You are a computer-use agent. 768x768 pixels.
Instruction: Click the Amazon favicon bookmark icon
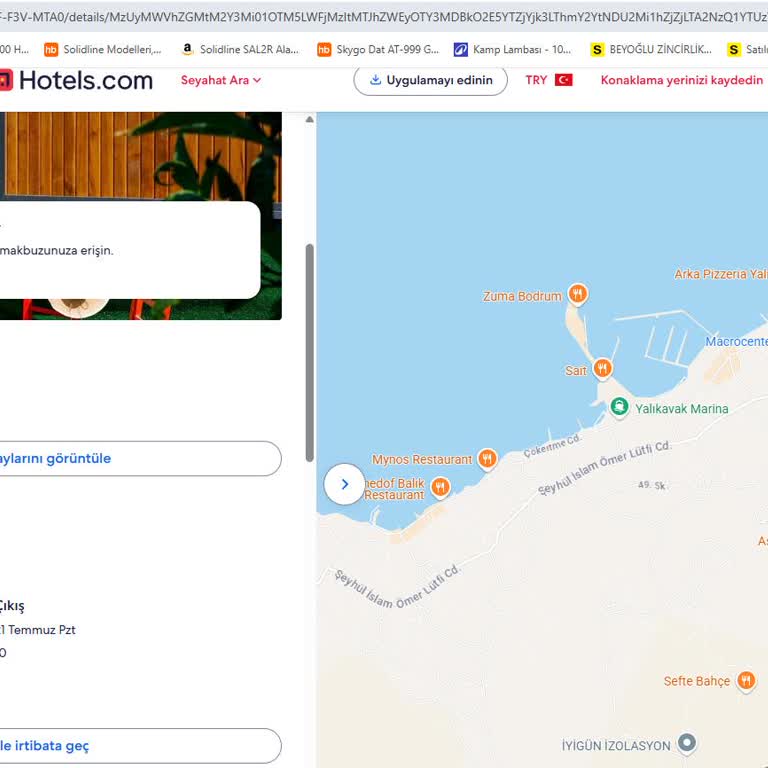click(187, 49)
